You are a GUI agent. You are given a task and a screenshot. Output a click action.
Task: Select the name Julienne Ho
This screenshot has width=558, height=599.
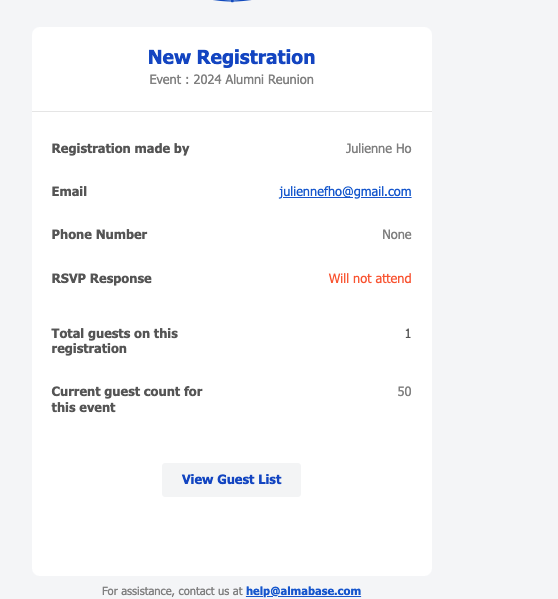coord(378,149)
